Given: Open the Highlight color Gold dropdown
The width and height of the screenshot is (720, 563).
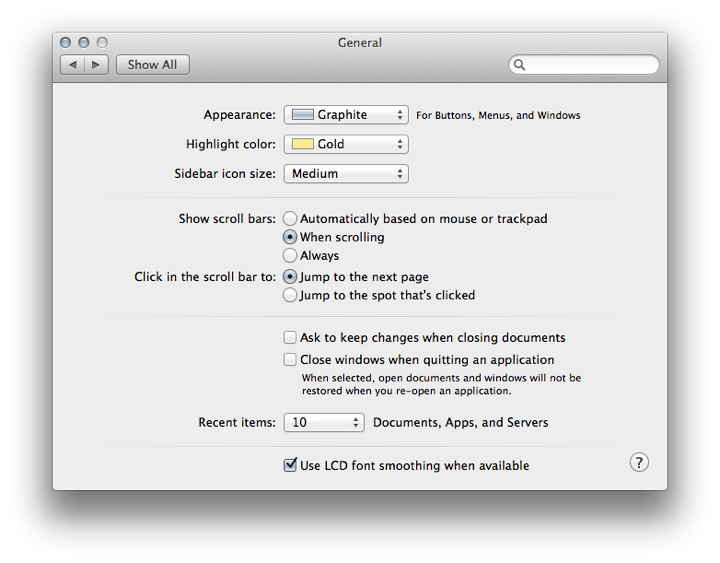Looking at the screenshot, I should pyautogui.click(x=346, y=144).
